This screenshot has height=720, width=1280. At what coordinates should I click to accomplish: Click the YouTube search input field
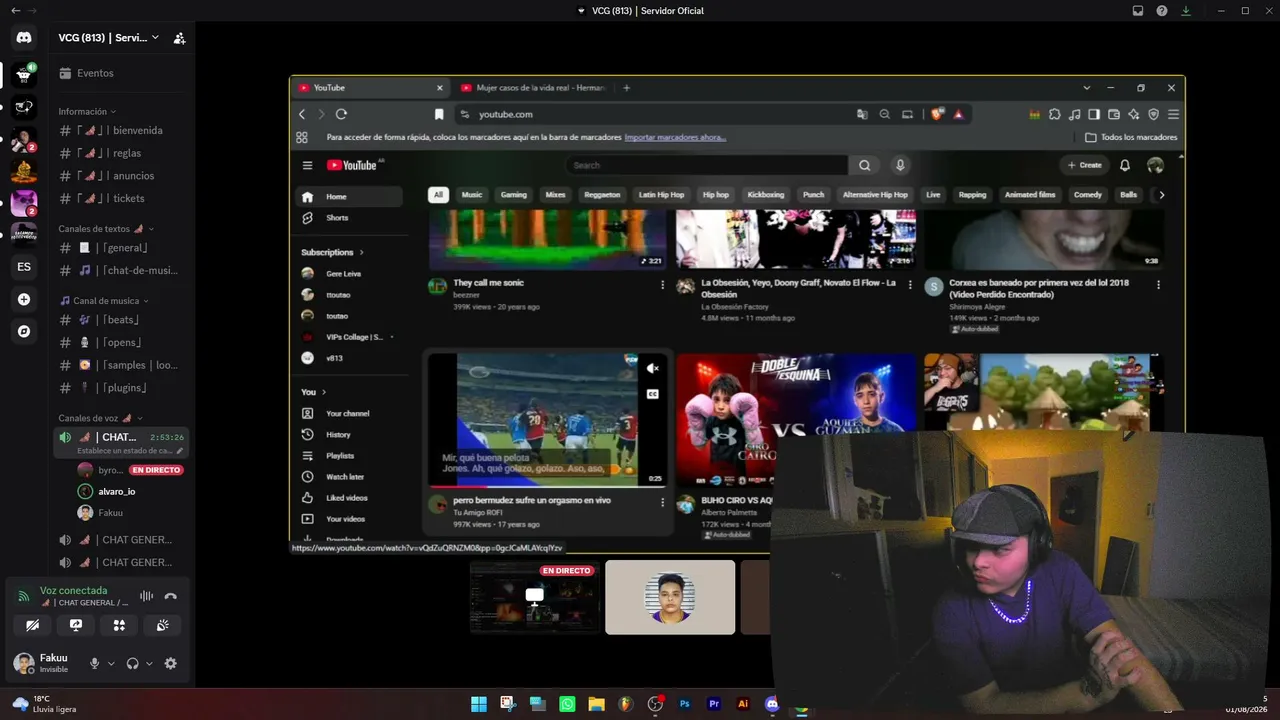(707, 165)
